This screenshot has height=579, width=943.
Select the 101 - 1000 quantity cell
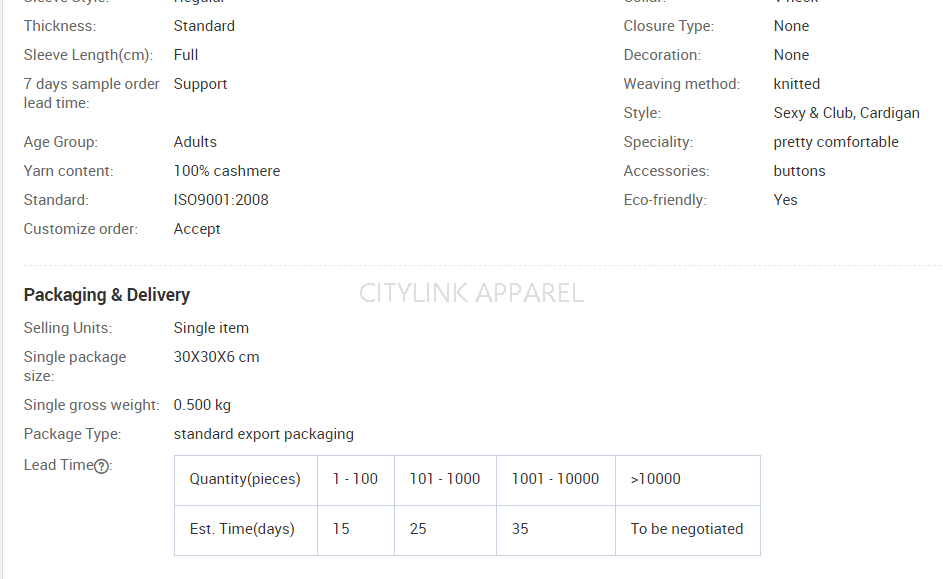click(445, 479)
